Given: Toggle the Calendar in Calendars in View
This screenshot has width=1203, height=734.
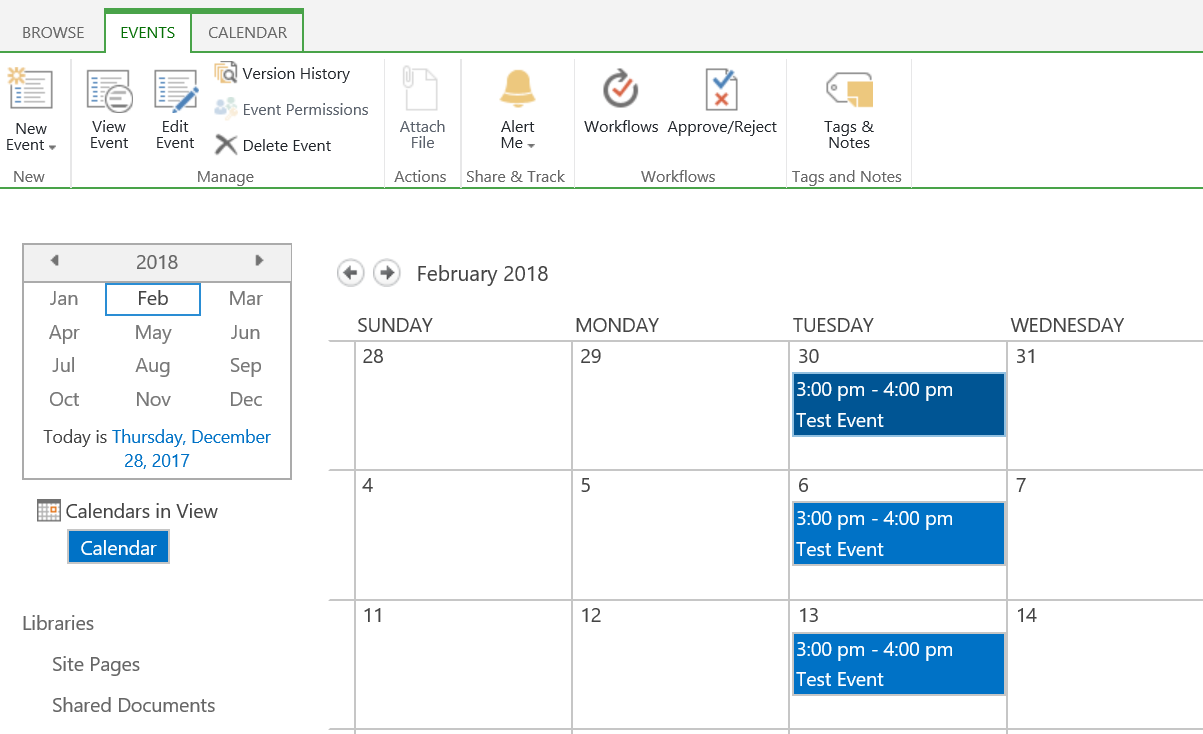Looking at the screenshot, I should (118, 546).
